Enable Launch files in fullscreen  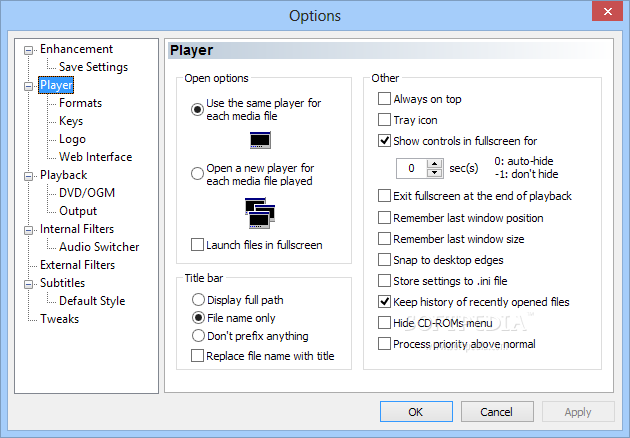197,245
